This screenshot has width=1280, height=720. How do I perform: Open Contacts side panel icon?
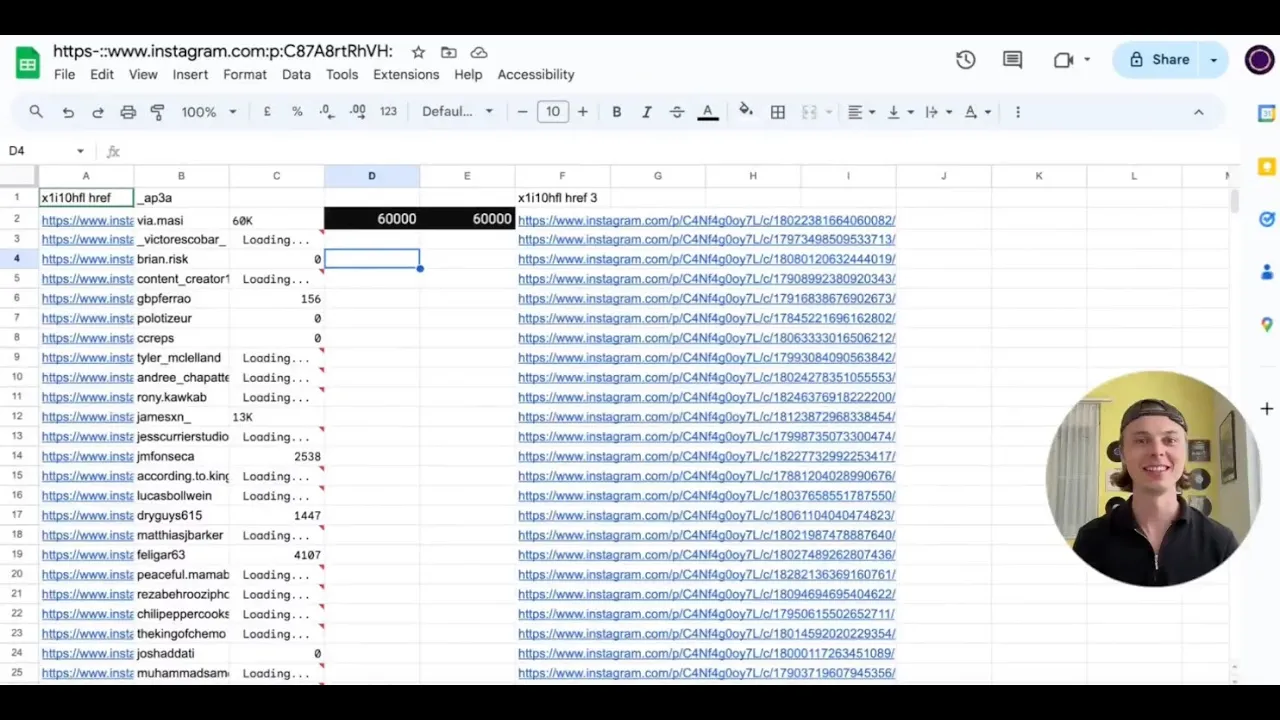(1266, 272)
